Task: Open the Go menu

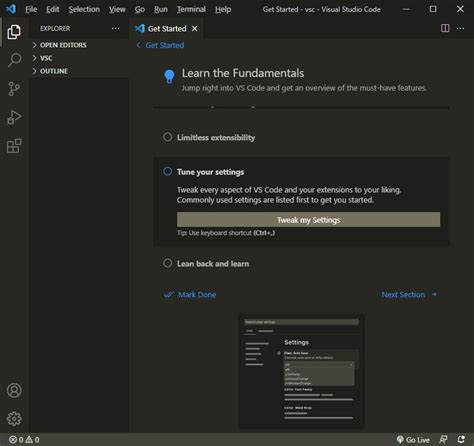Action: [140, 9]
